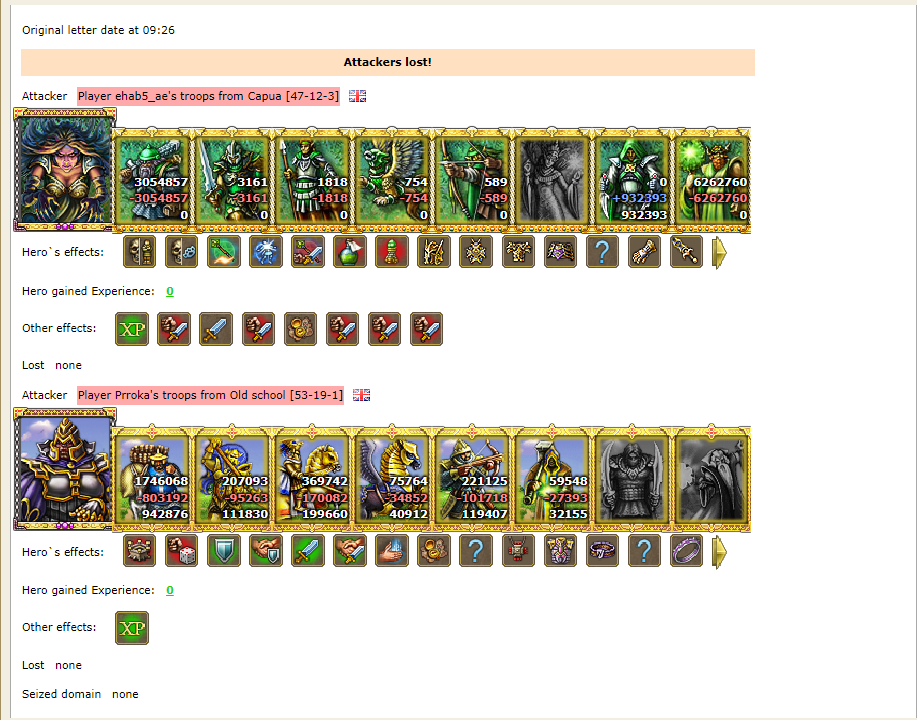Click the purple ring hero effect icon

coord(687,551)
